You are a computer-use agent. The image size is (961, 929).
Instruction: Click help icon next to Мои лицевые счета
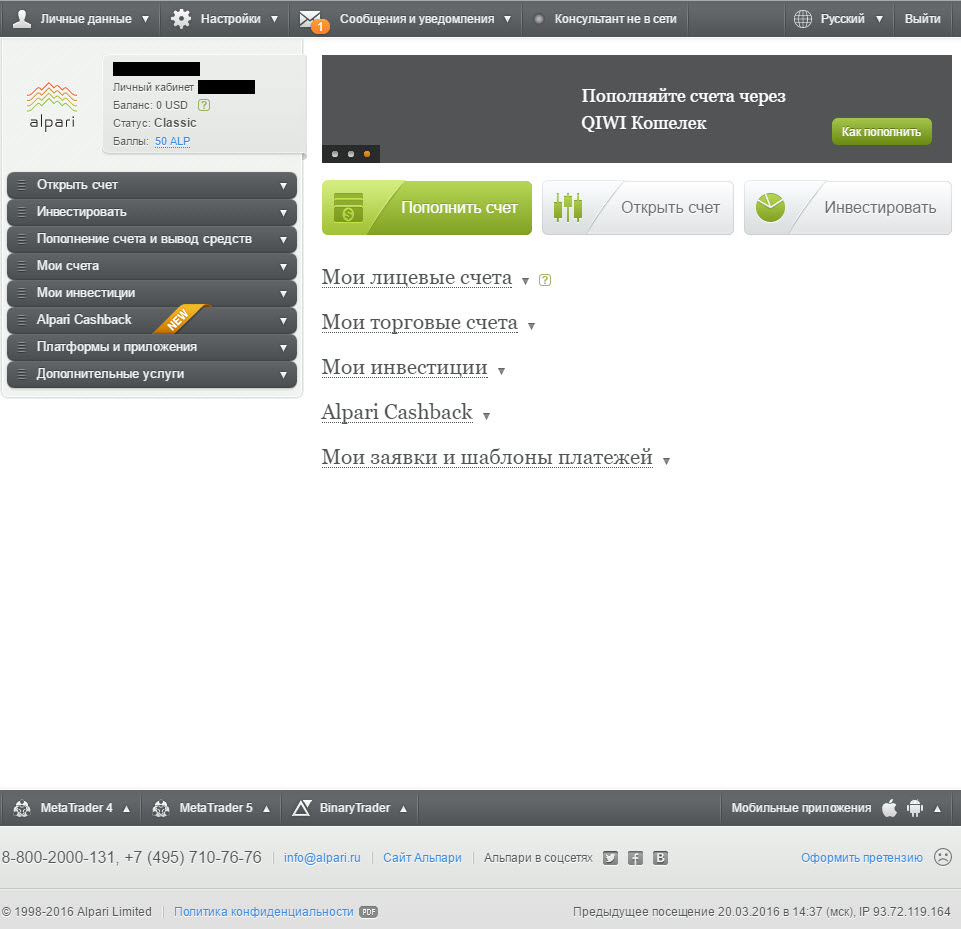[x=545, y=280]
